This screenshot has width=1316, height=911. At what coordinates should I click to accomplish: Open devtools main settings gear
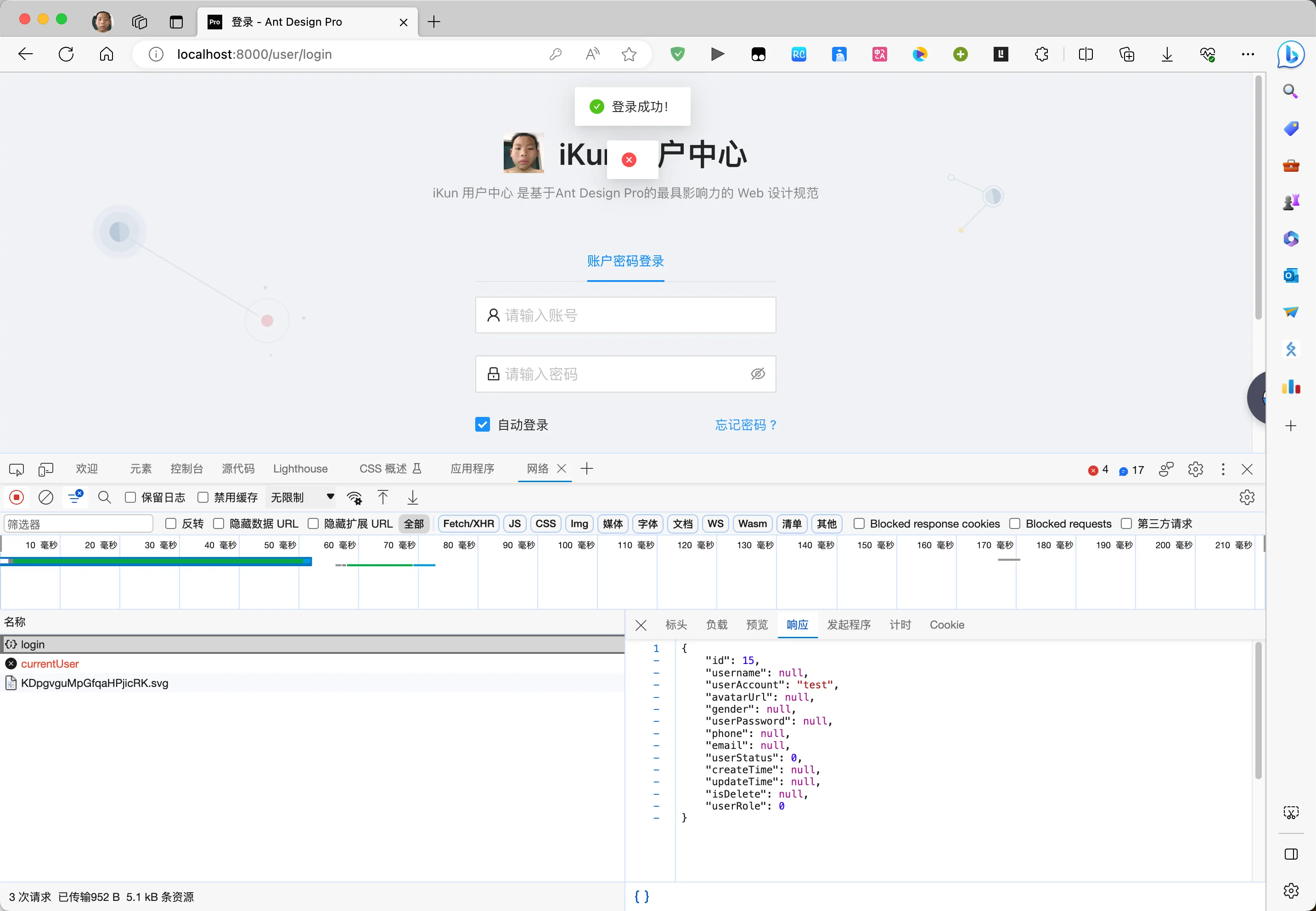click(x=1196, y=469)
